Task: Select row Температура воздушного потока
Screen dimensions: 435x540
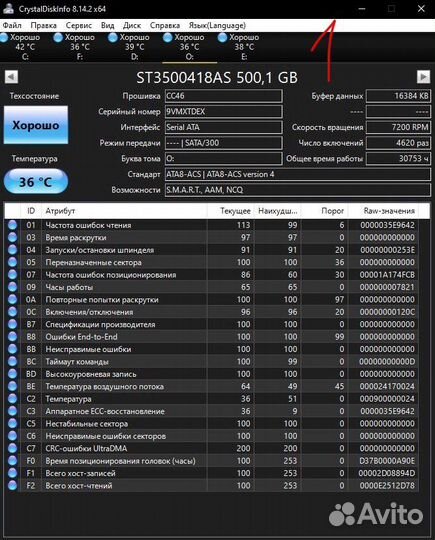Action: (212, 386)
